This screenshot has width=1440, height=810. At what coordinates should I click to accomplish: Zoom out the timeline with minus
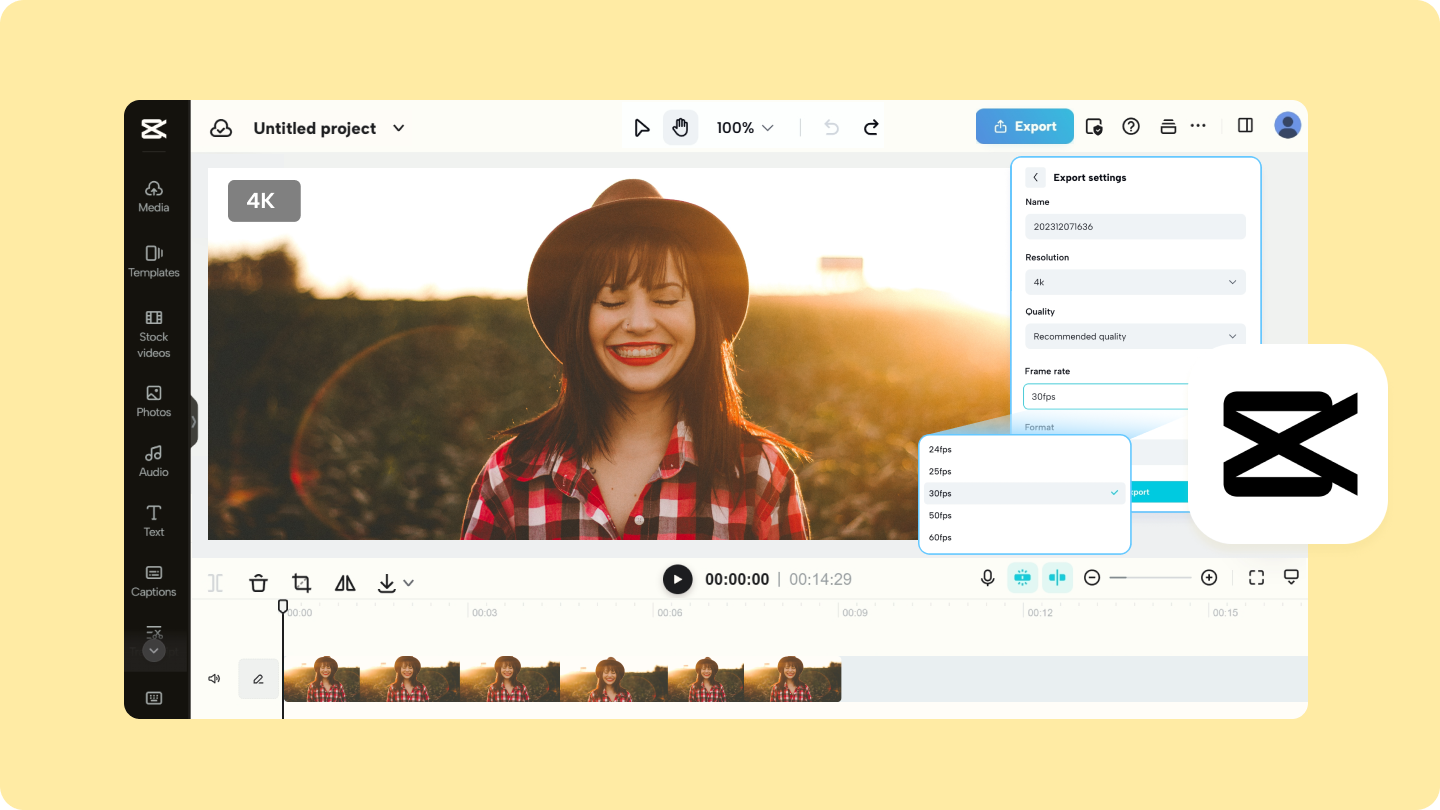coord(1092,577)
